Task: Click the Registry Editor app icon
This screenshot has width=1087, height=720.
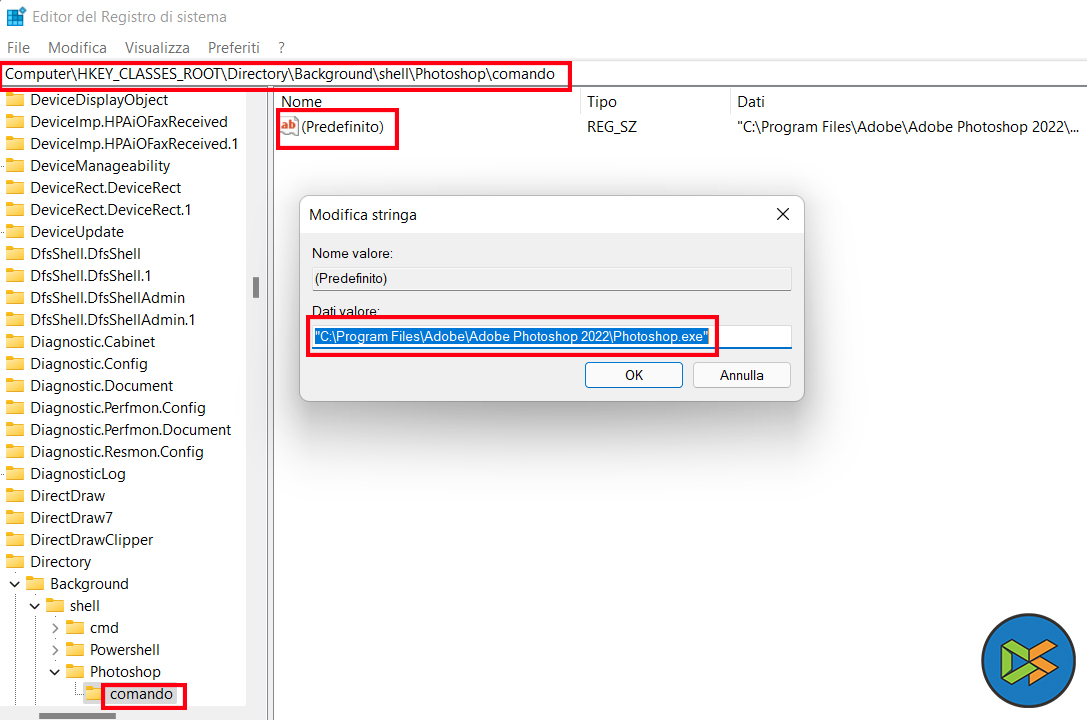Action: [x=16, y=16]
